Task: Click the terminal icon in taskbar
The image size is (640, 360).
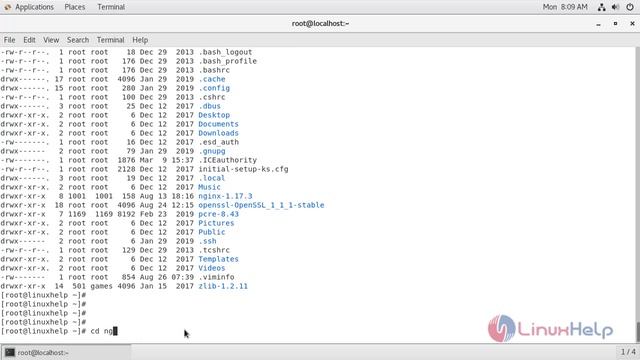Action: [10, 352]
